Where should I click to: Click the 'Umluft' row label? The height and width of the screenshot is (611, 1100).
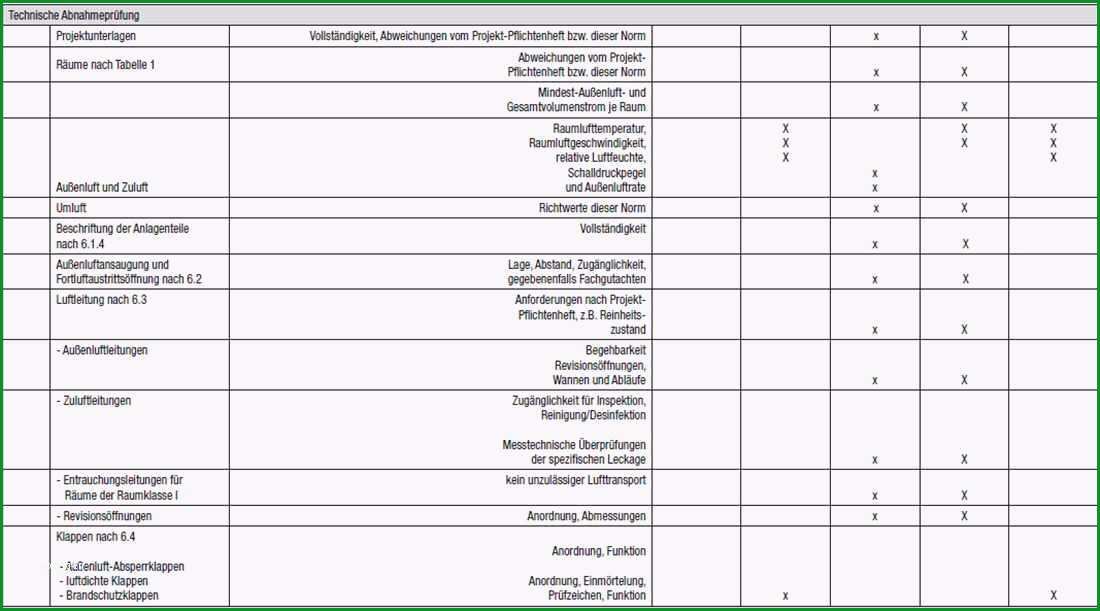(x=71, y=208)
